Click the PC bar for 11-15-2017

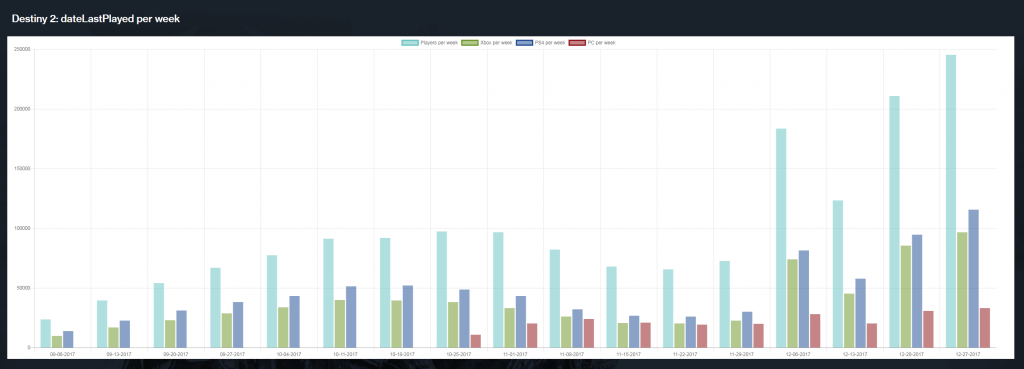(645, 335)
